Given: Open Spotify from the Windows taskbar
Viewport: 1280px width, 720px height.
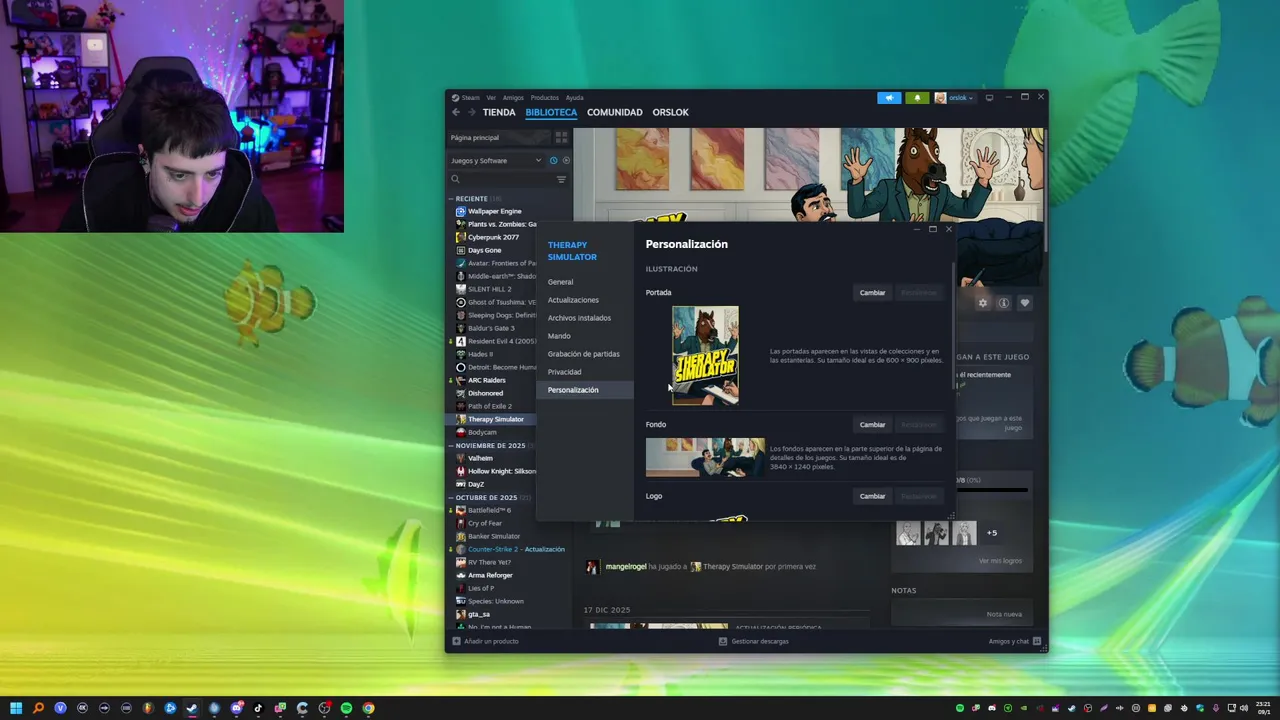Looking at the screenshot, I should click(346, 708).
